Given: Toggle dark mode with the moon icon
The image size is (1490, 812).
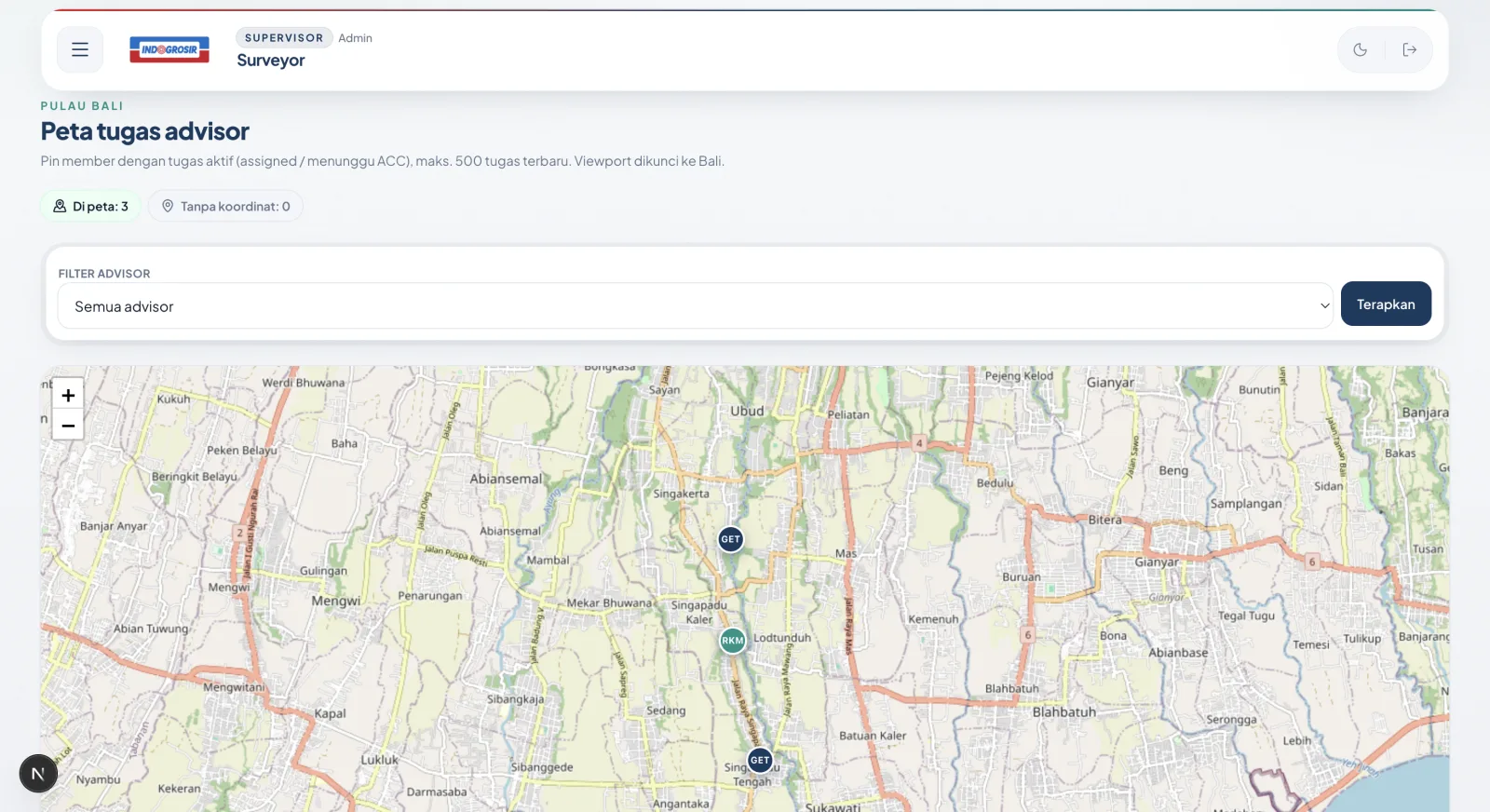Looking at the screenshot, I should pyautogui.click(x=1361, y=50).
